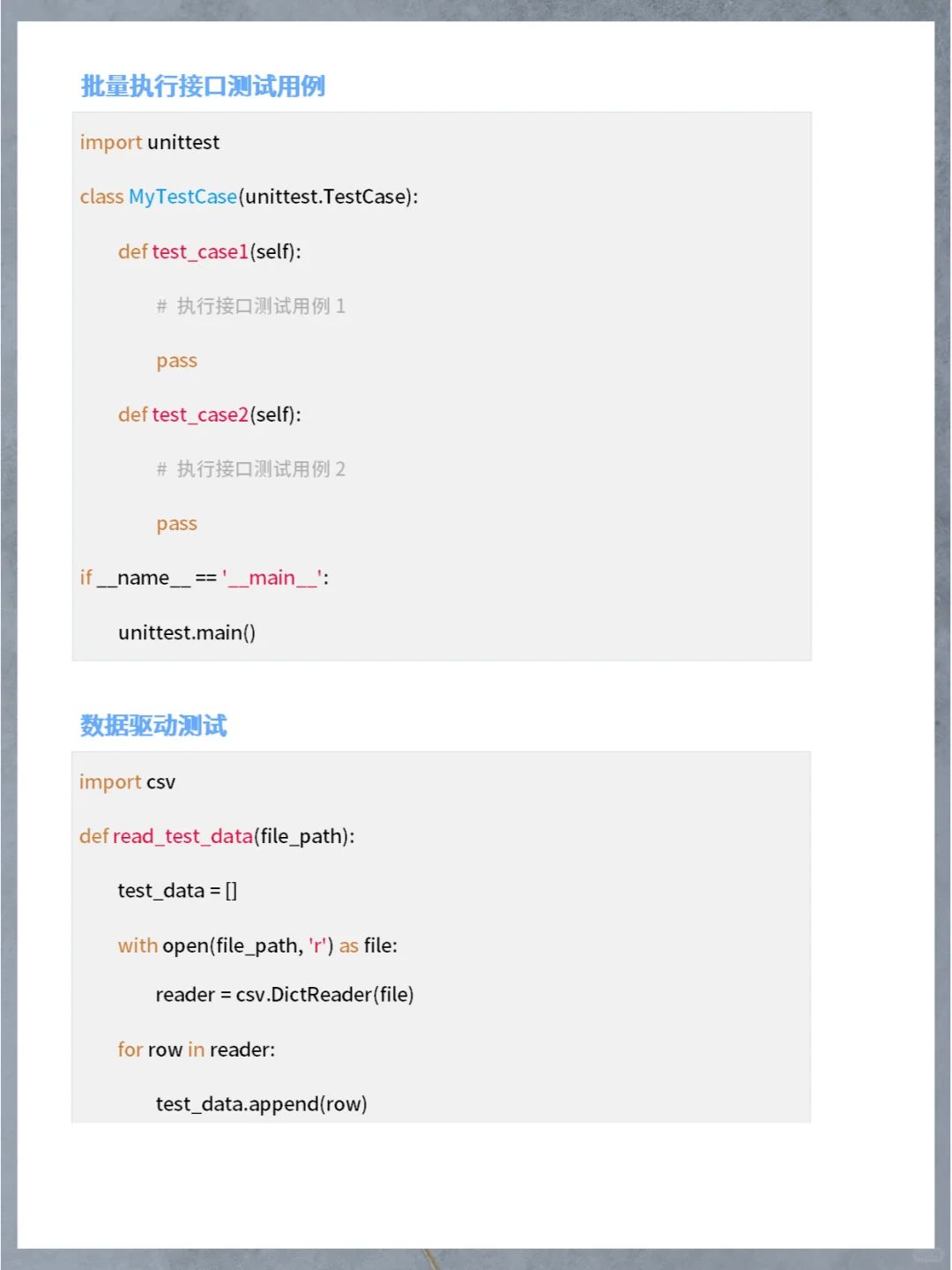
Task: Select the test_data = [] line
Action: pos(176,891)
